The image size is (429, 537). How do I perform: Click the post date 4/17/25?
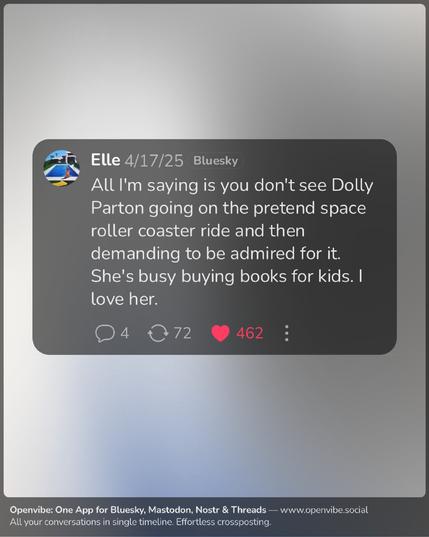154,161
